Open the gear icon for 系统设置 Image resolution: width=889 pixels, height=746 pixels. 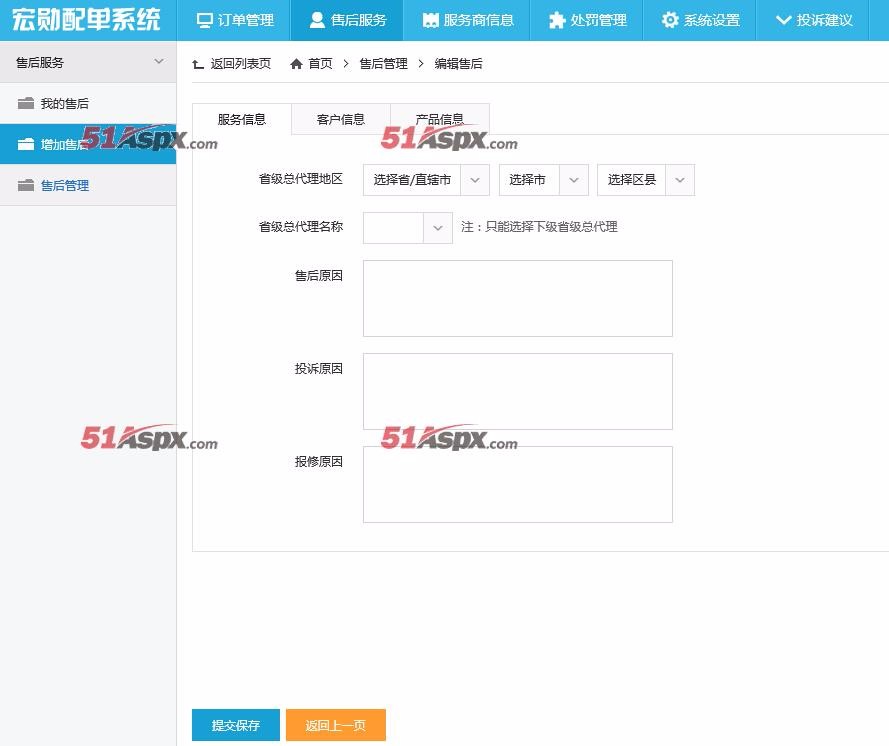[668, 20]
